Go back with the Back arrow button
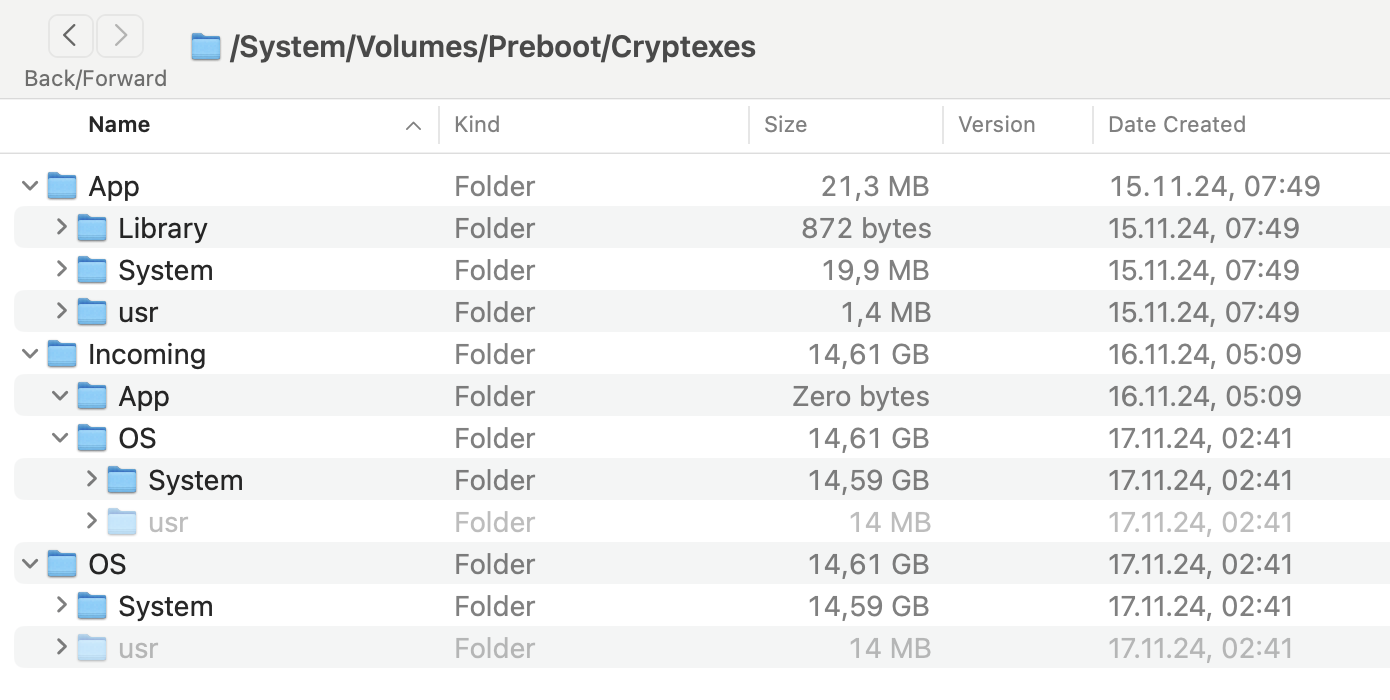Image resolution: width=1390 pixels, height=700 pixels. tap(70, 36)
